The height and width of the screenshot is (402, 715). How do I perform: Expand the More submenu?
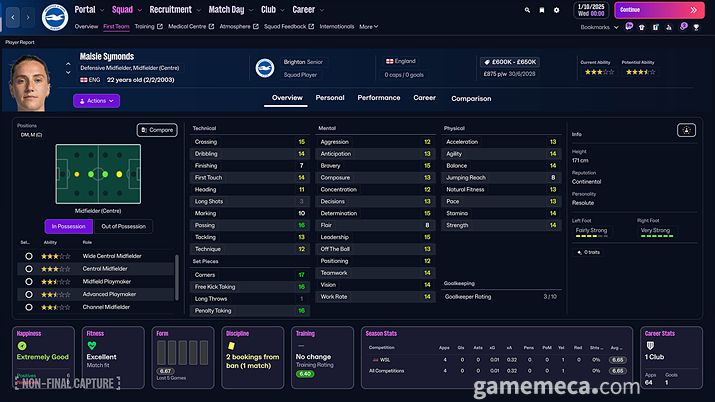click(x=368, y=27)
